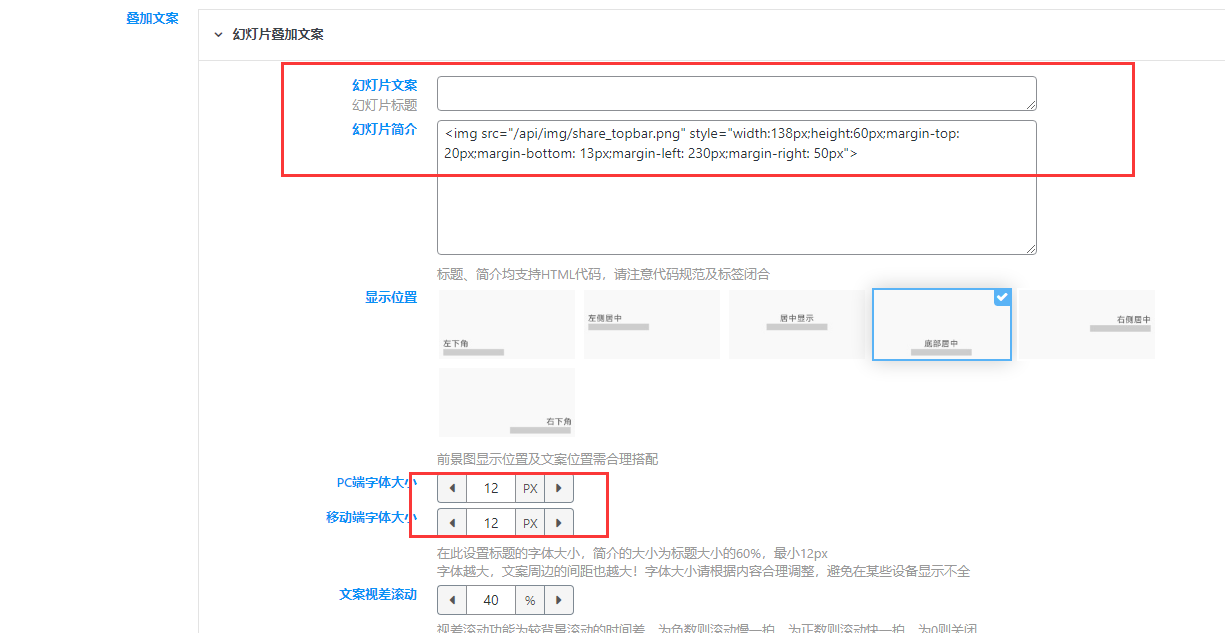The width and height of the screenshot is (1225, 633).
Task: Increase 文案视差滚动 percentage with right arrow
Action: [x=559, y=600]
